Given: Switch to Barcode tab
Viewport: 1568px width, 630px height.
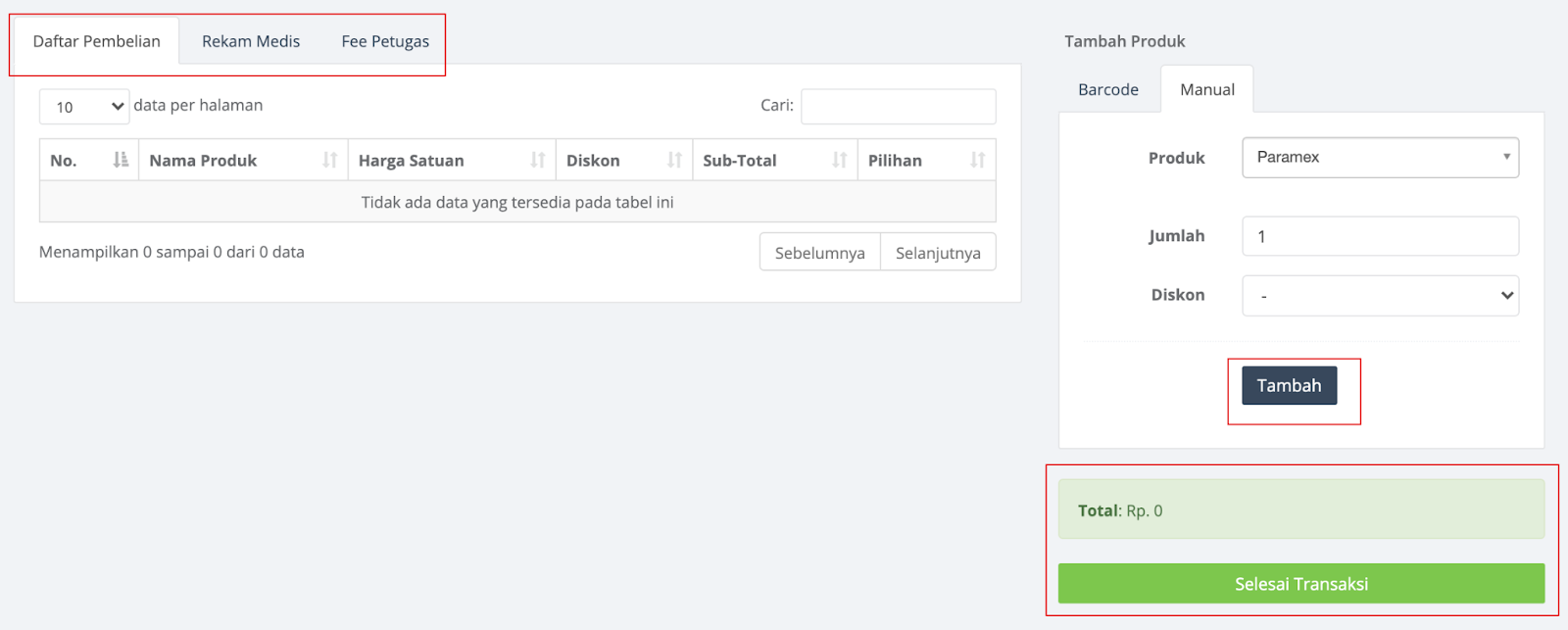Looking at the screenshot, I should [x=1108, y=89].
